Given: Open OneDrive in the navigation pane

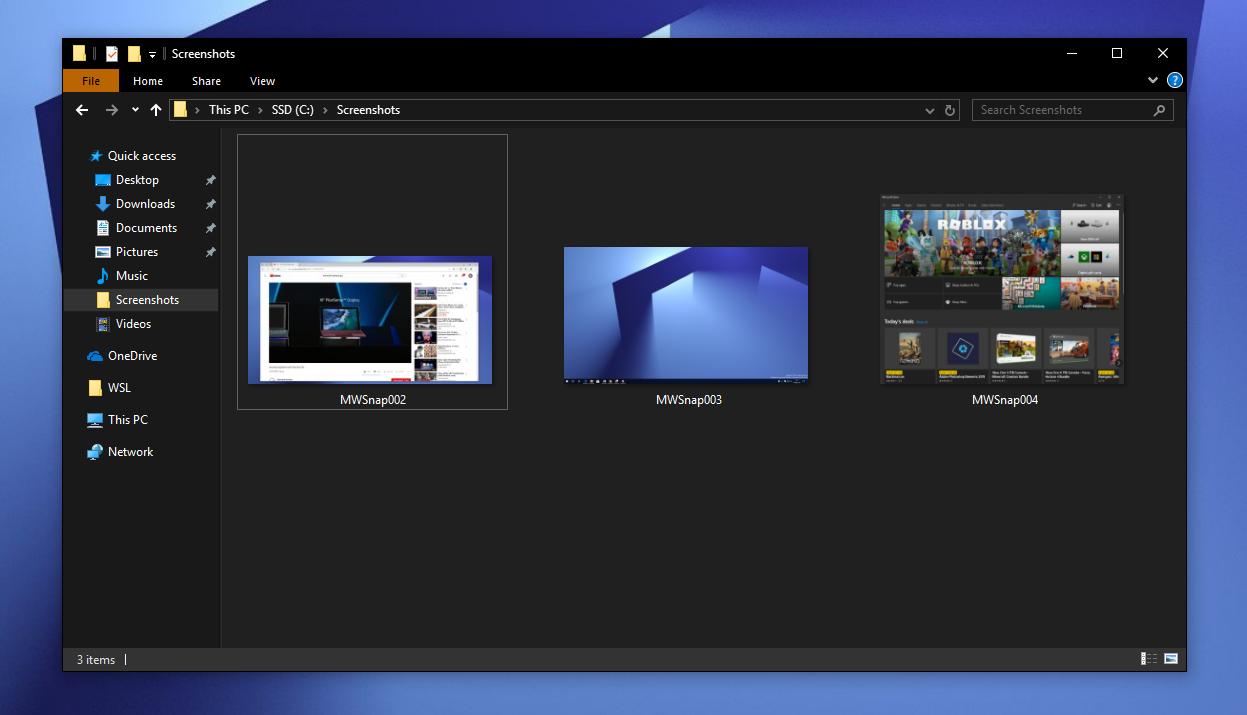Looking at the screenshot, I should (x=132, y=356).
